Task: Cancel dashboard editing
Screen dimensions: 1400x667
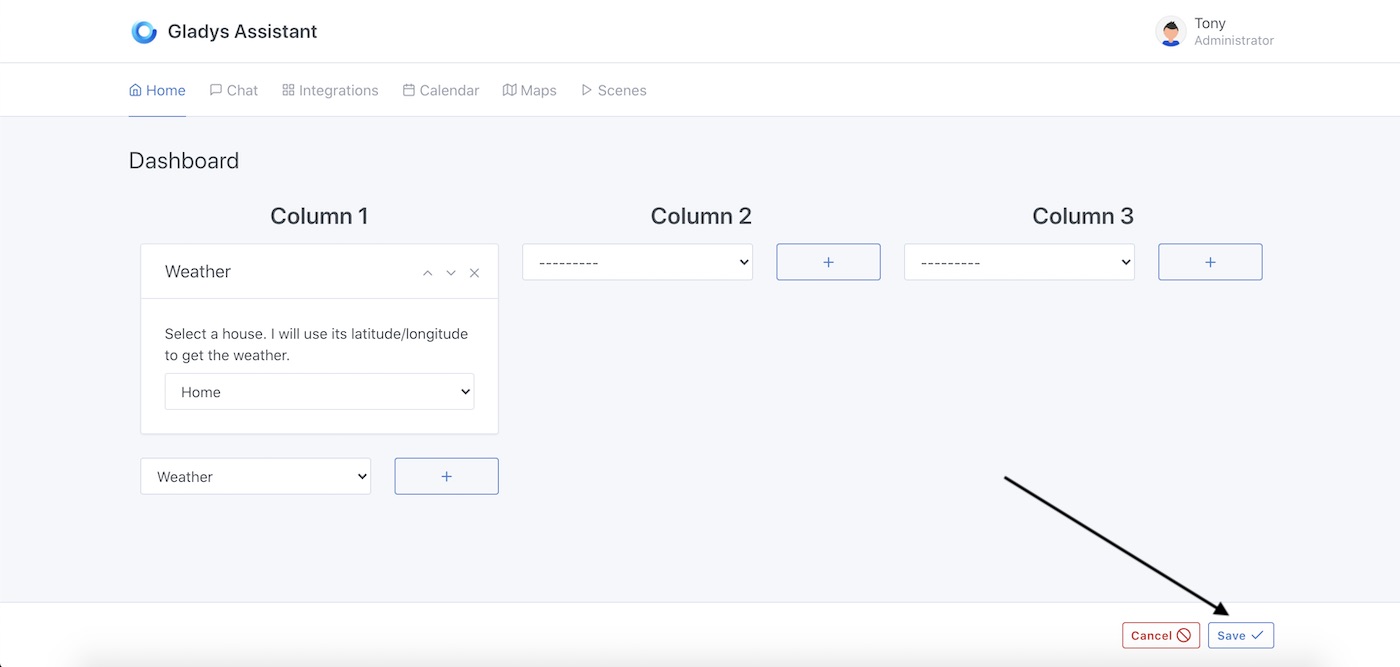Action: click(x=1160, y=635)
